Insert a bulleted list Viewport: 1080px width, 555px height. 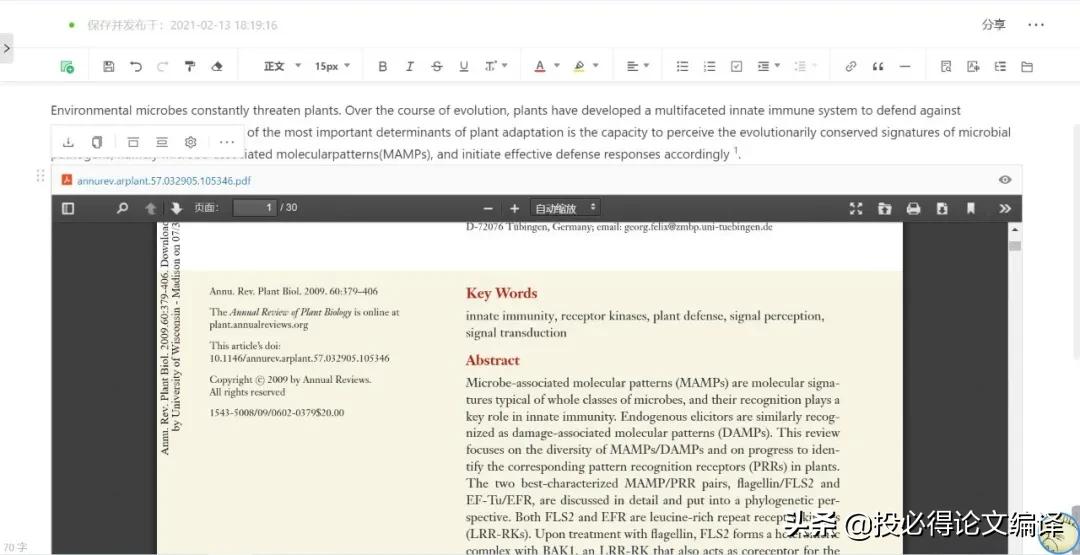(683, 67)
